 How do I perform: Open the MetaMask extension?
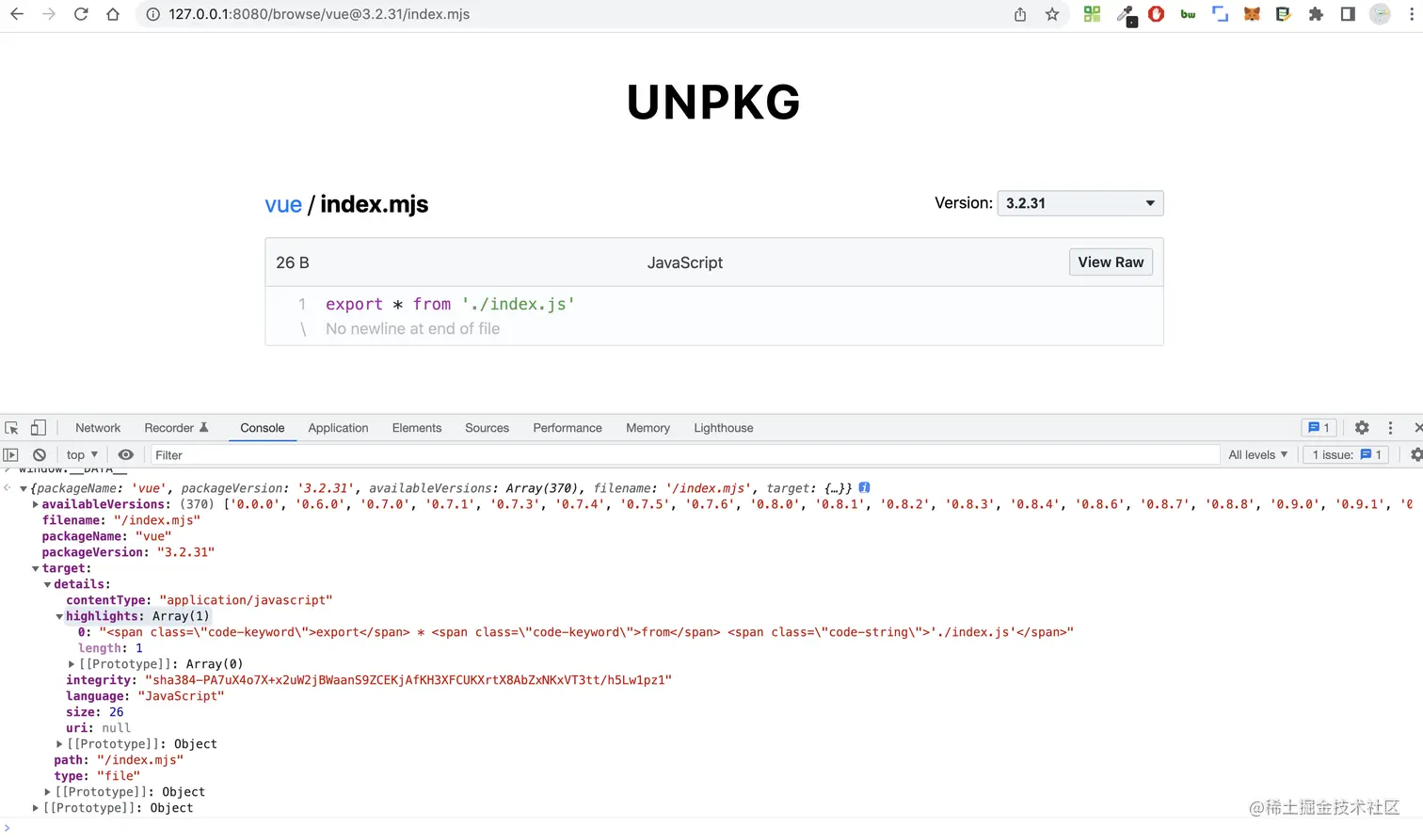1252,14
